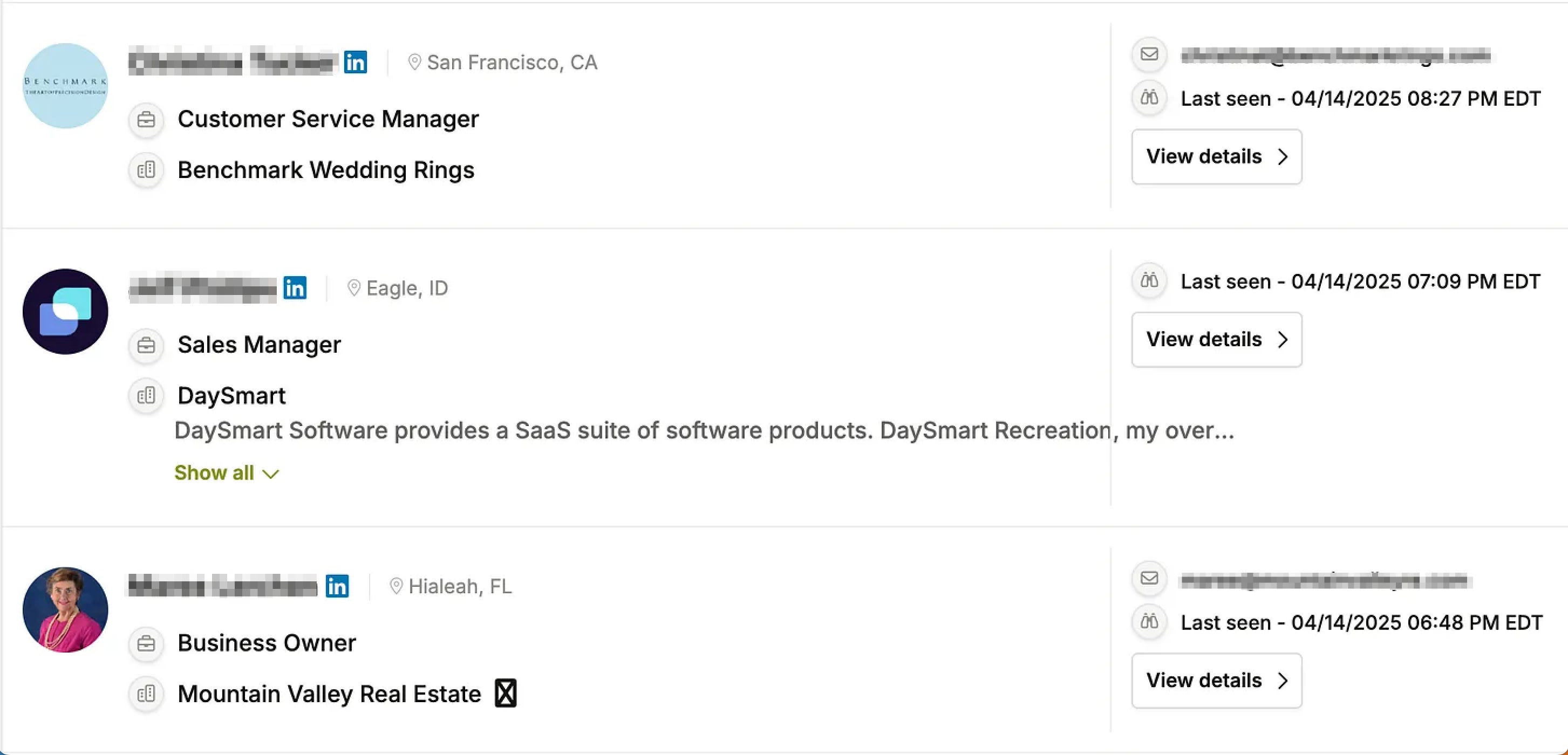This screenshot has width=1568, height=755.
Task: Click binoculars icon beside 08:27 PM last seen
Action: (1149, 97)
